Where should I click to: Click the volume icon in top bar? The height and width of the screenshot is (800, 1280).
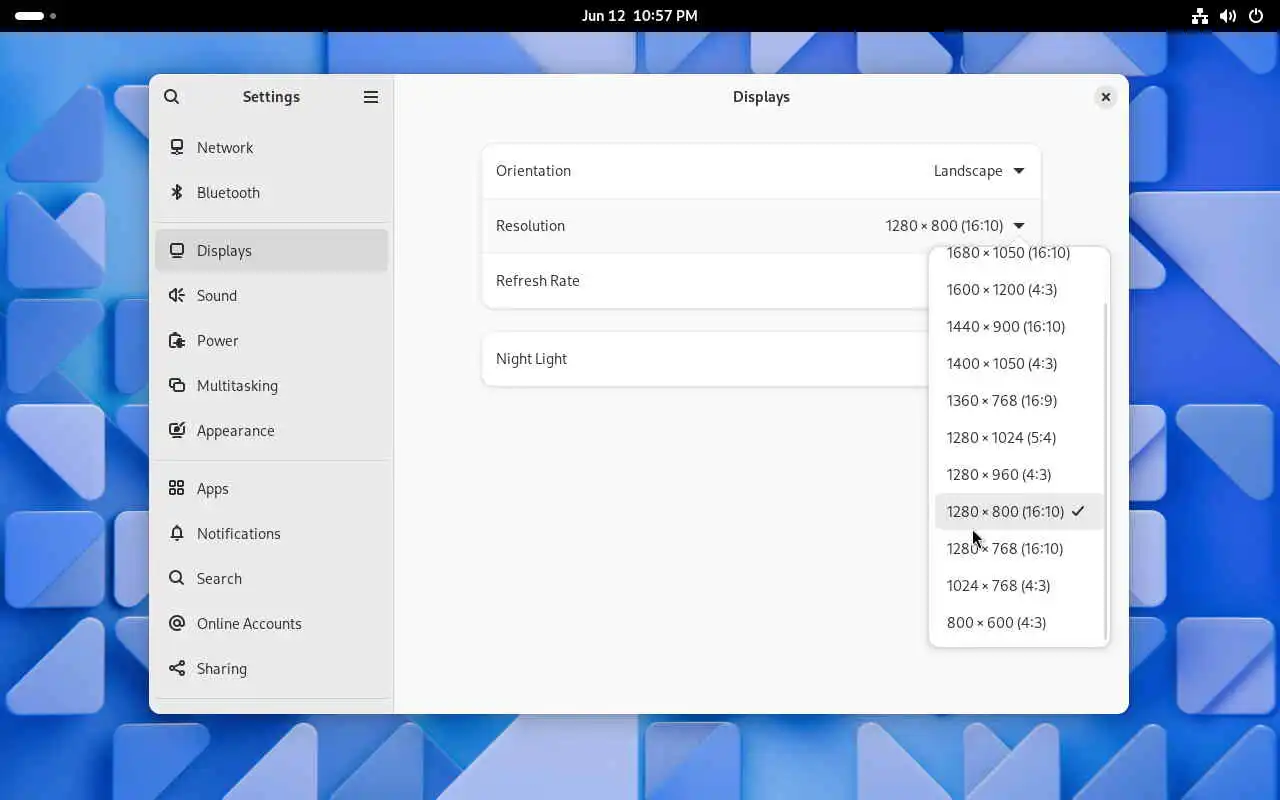point(1228,16)
